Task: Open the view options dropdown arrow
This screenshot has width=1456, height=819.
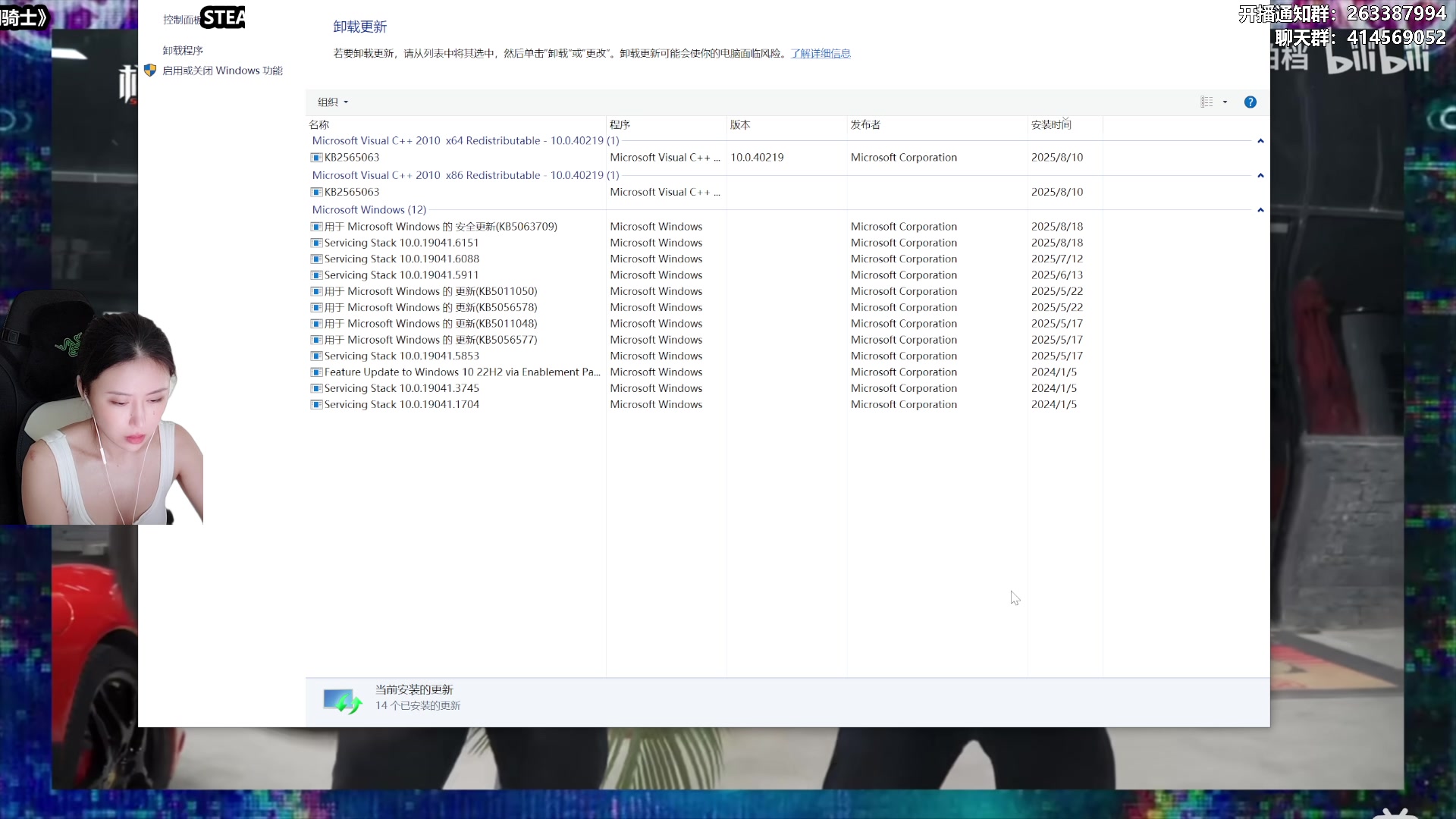Action: click(x=1225, y=102)
